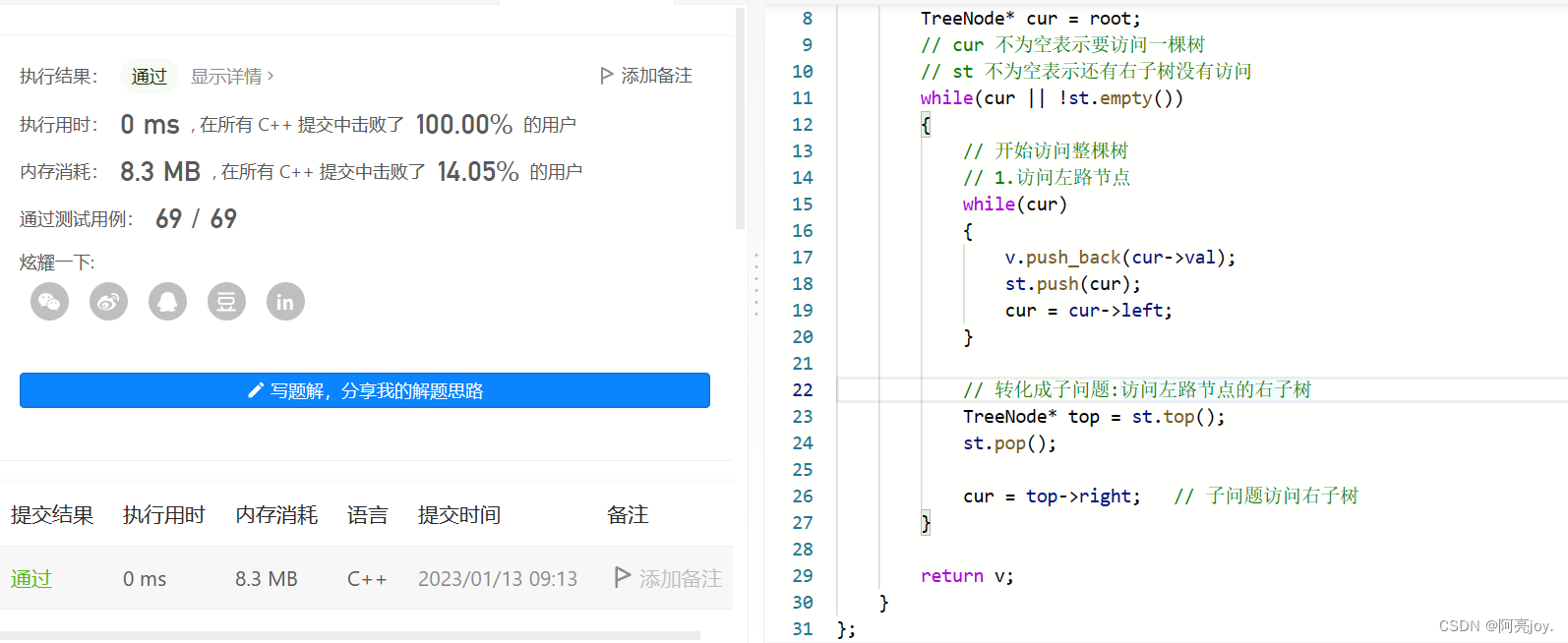This screenshot has height=643, width=1568.
Task: Click the 69 / 69 test cases value
Action: 197,219
